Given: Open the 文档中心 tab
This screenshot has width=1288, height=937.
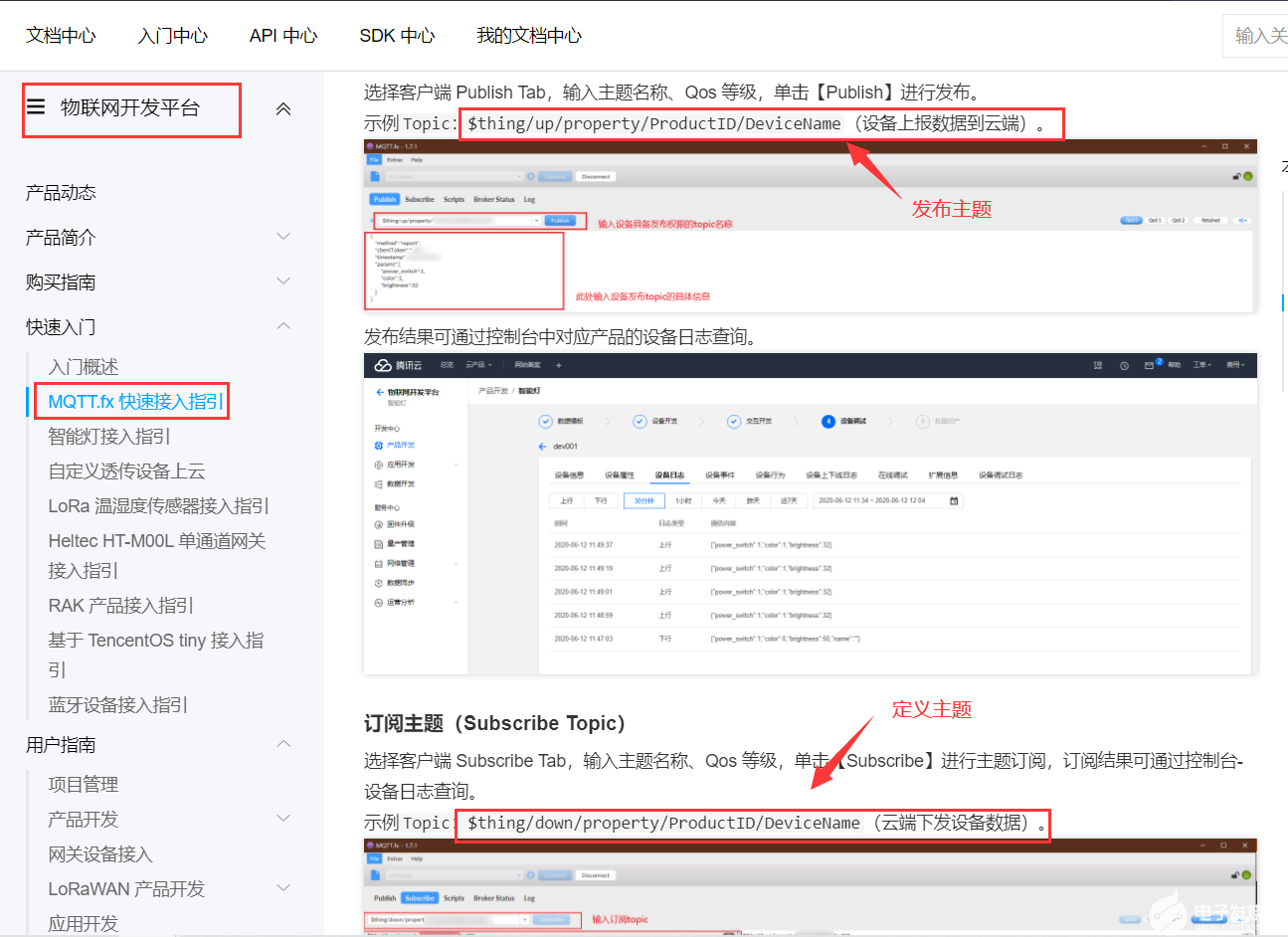Looking at the screenshot, I should tap(61, 36).
